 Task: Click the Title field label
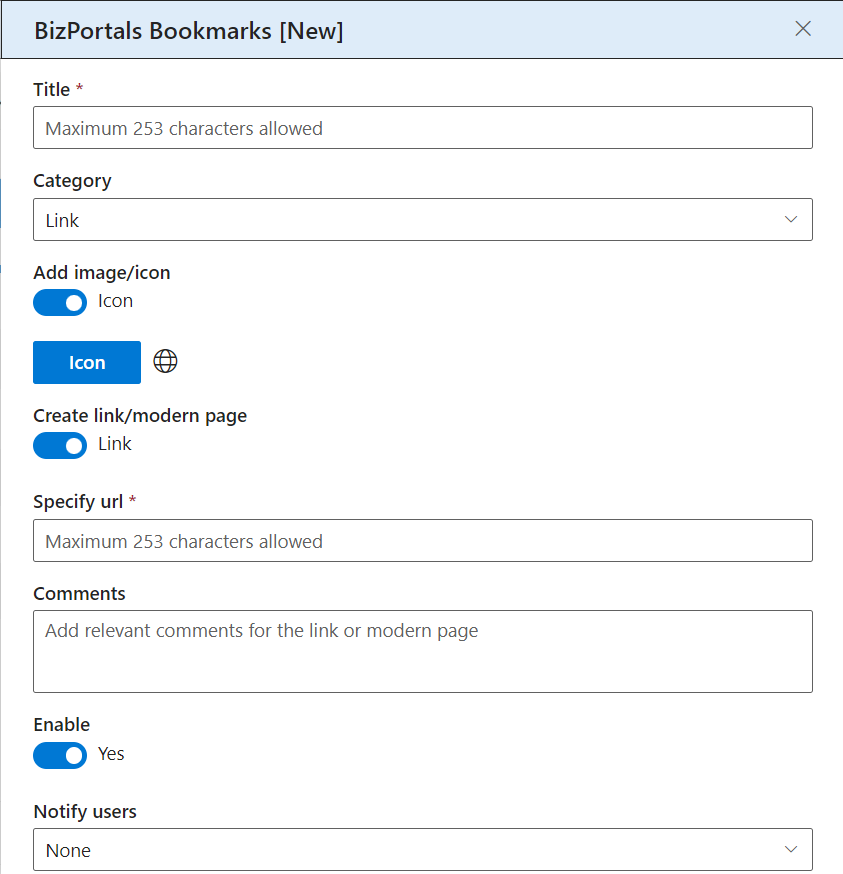point(52,89)
